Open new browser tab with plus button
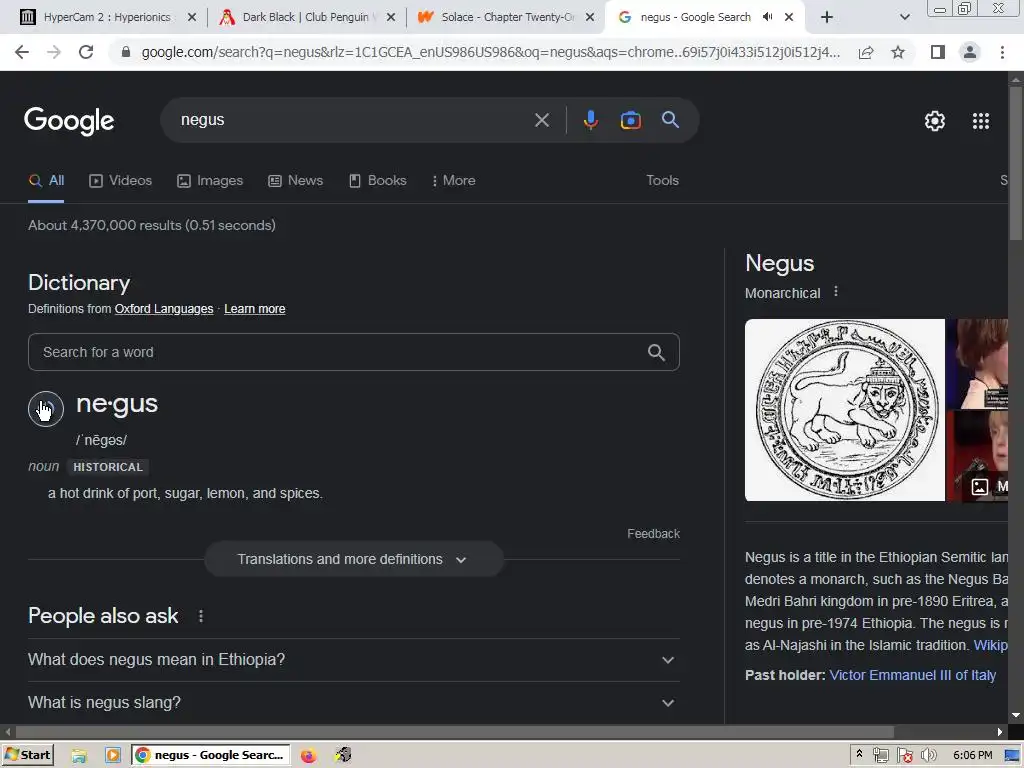The height and width of the screenshot is (768, 1024). 827,17
